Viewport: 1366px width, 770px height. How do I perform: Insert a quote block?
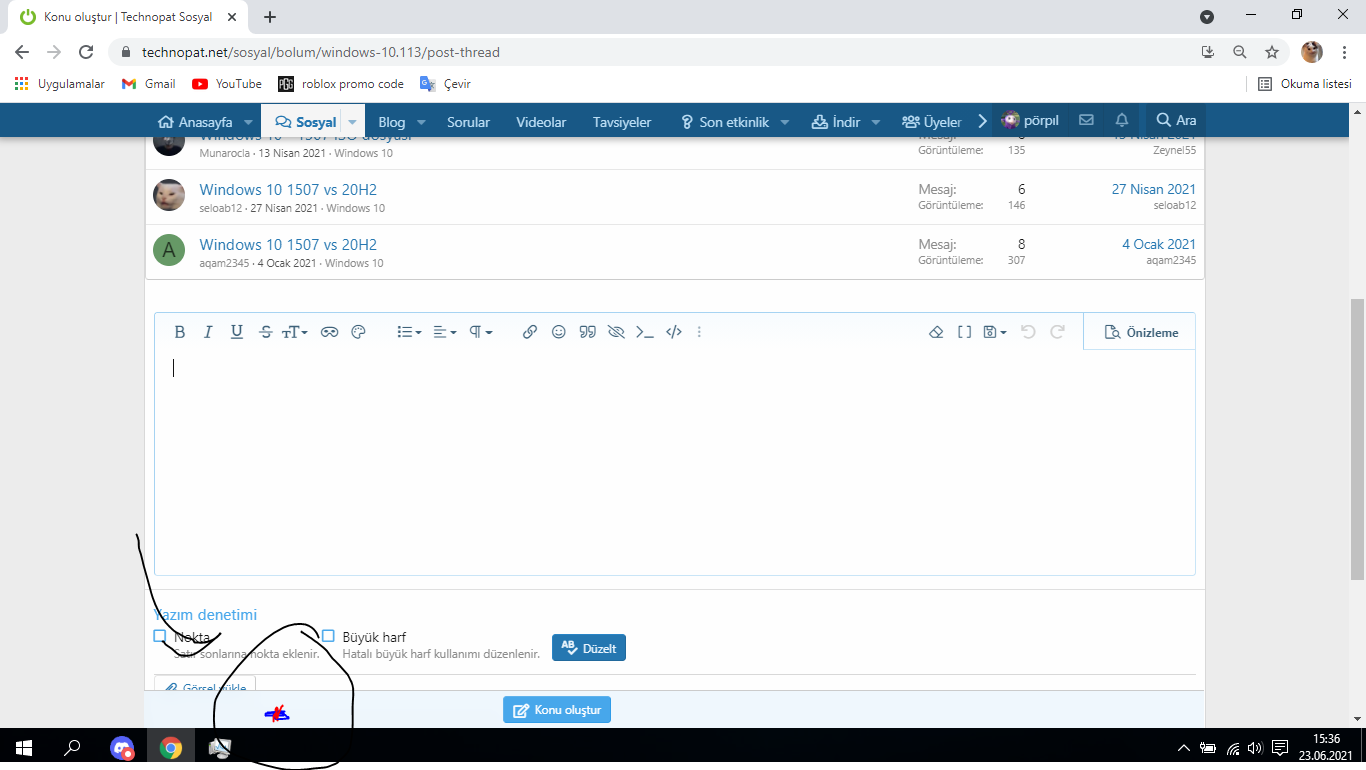[x=588, y=332]
